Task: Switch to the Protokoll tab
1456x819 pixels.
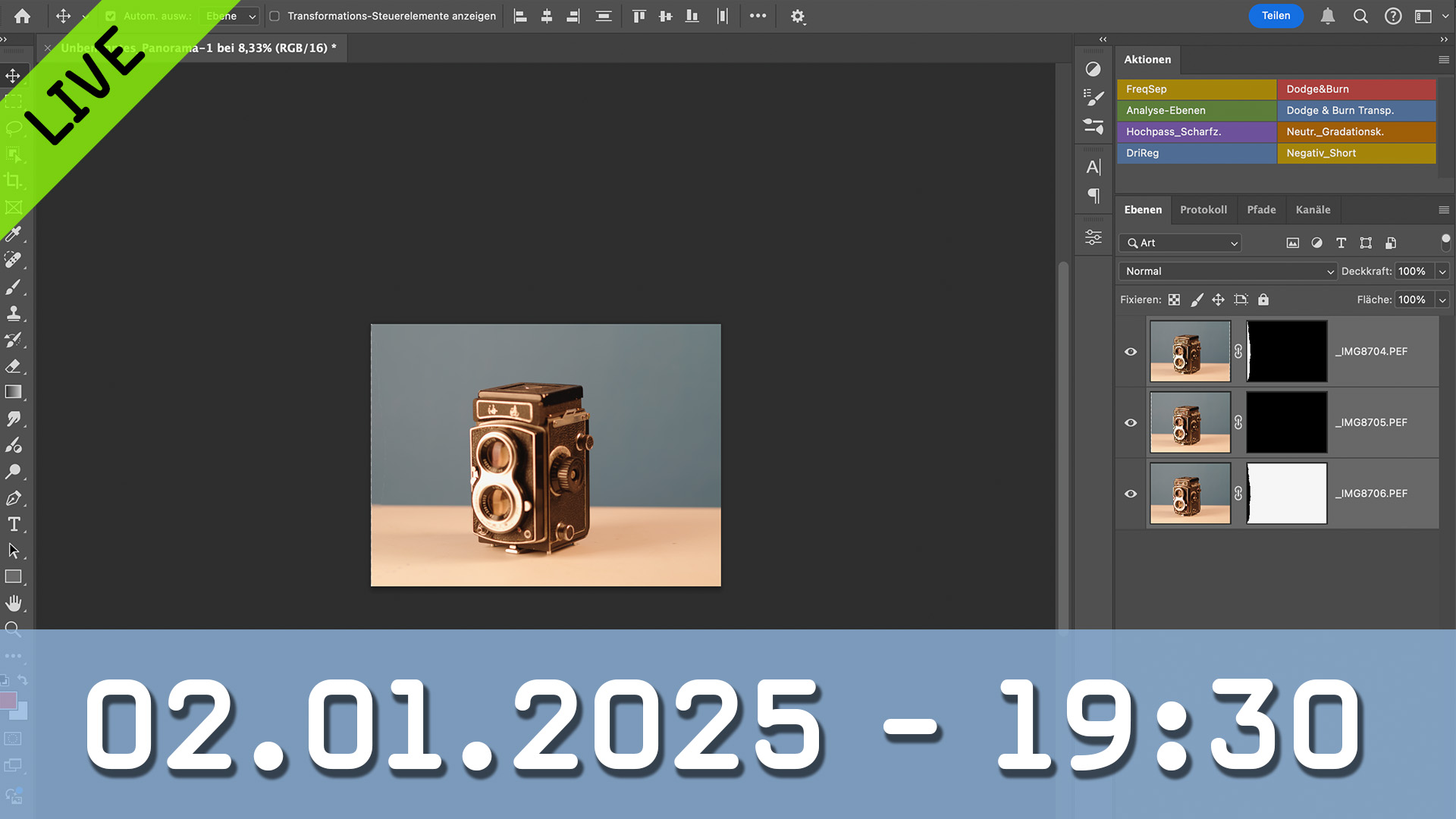Action: pos(1203,210)
